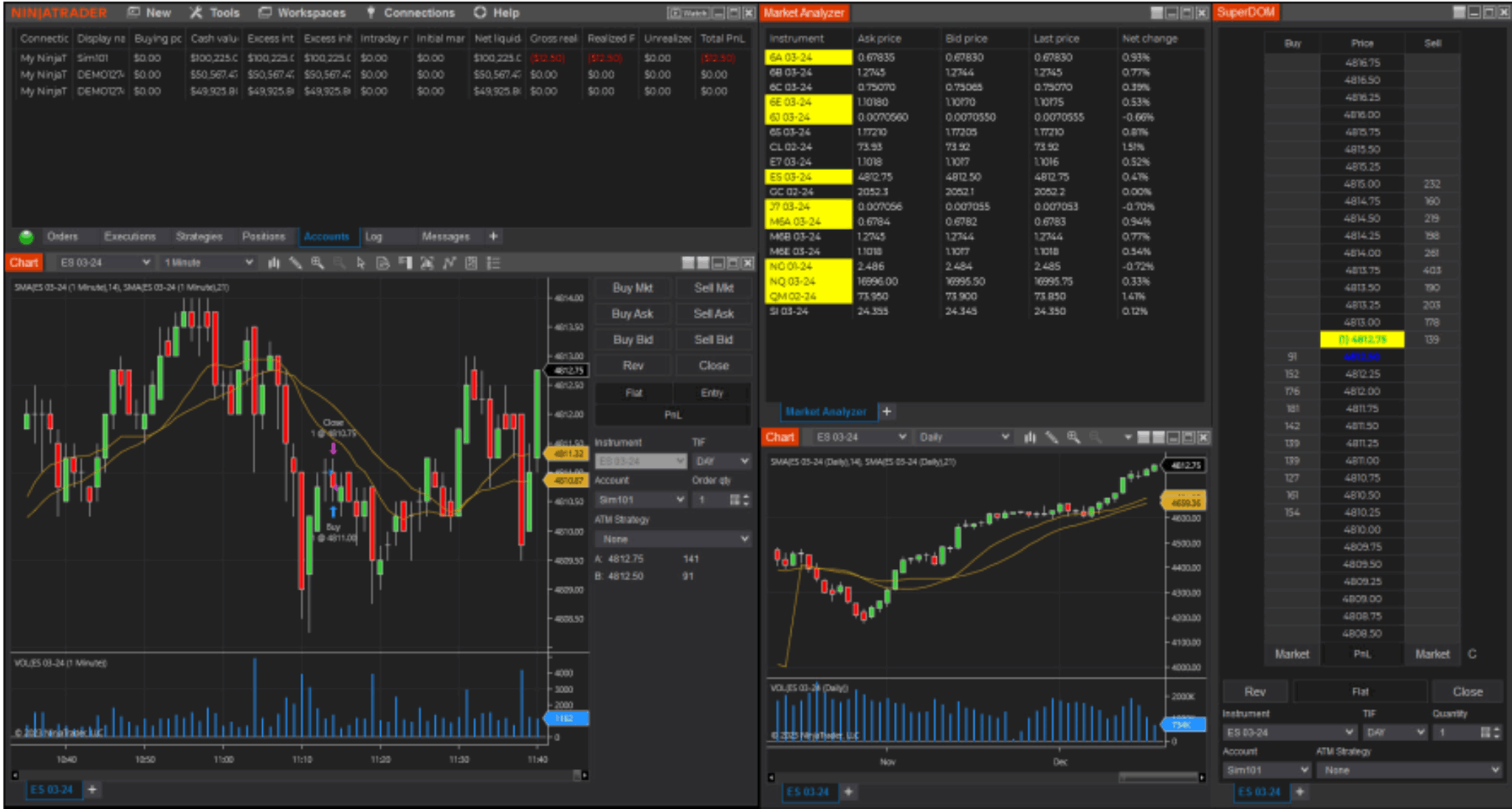The width and height of the screenshot is (1512, 809).
Task: Toggle the green connection status indicator
Action: (26, 236)
